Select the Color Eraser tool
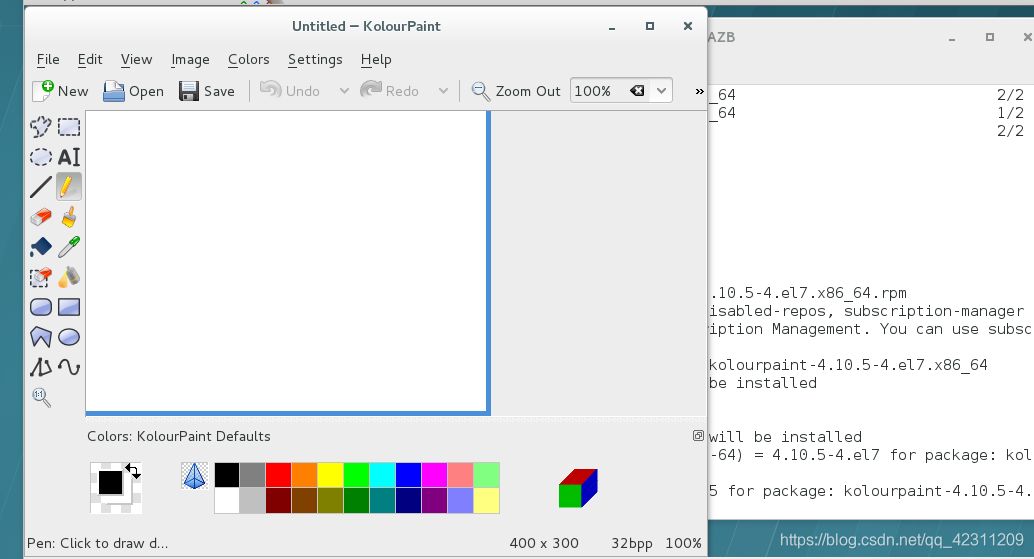Screen dimensions: 1034x559 41,278
